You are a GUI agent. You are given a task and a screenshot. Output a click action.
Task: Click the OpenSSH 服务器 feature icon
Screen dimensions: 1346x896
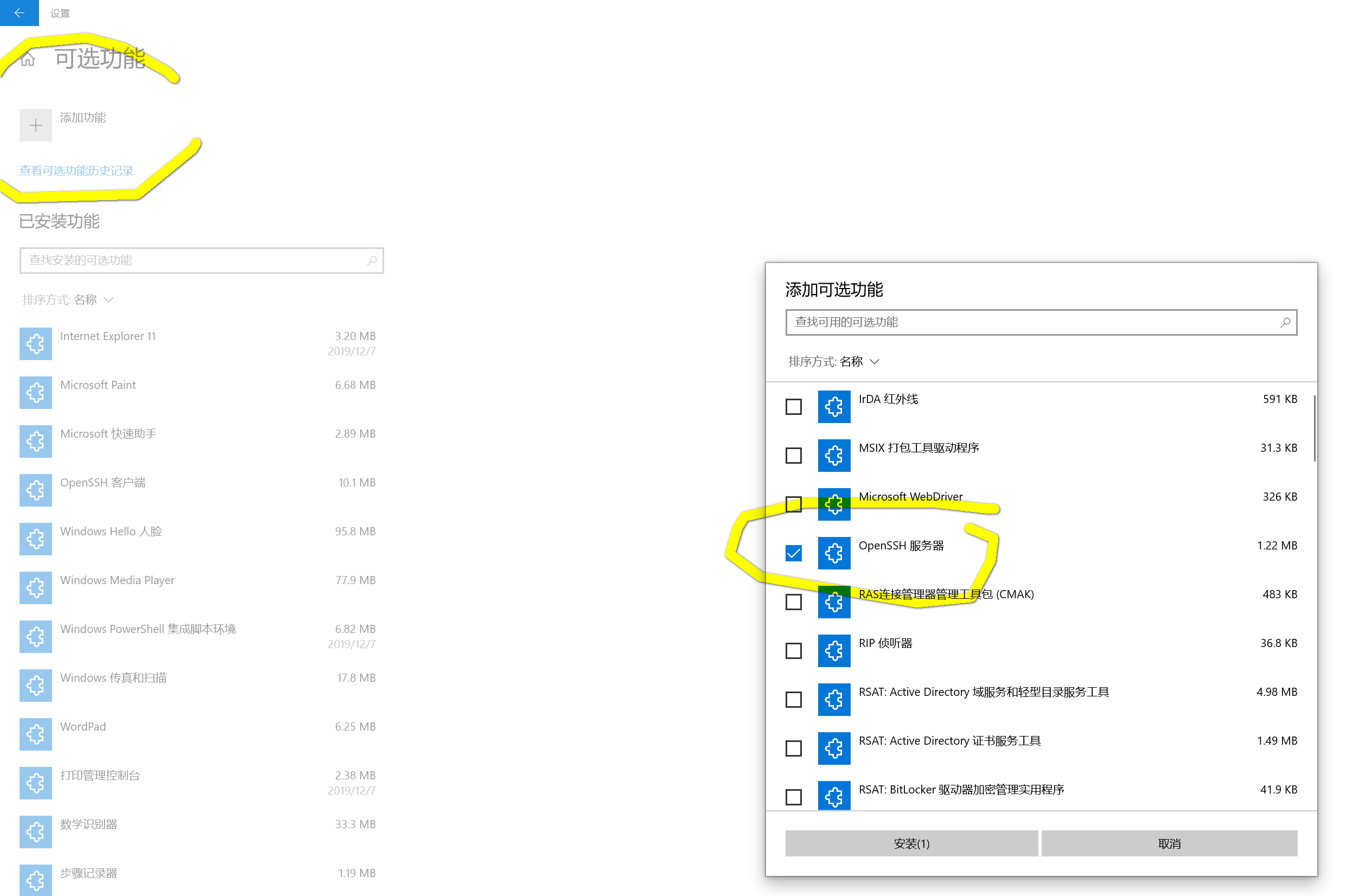tap(833, 553)
